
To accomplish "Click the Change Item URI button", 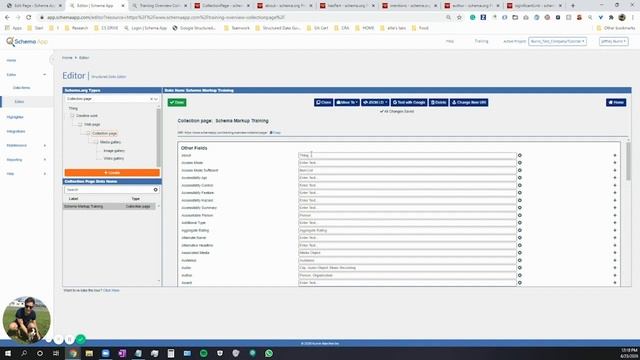I will click(469, 102).
